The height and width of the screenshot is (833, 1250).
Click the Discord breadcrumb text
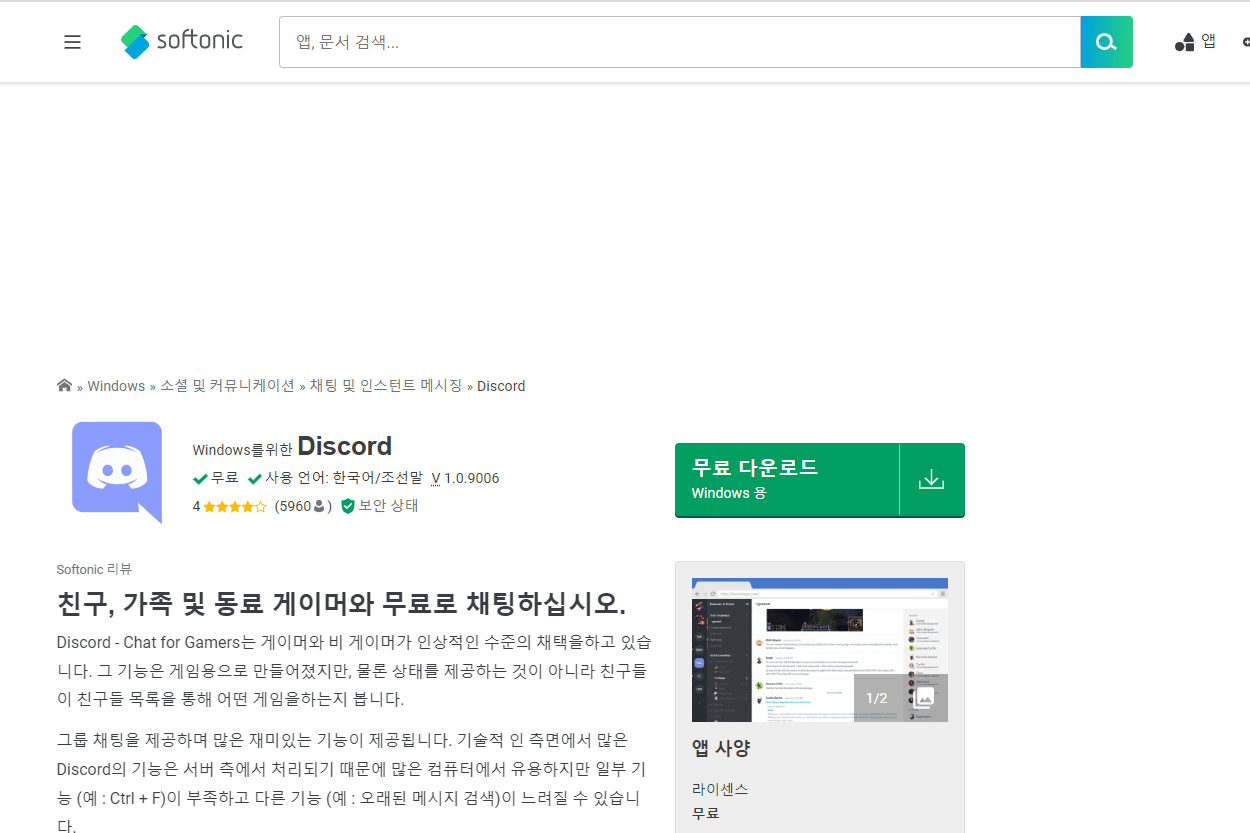coord(501,386)
